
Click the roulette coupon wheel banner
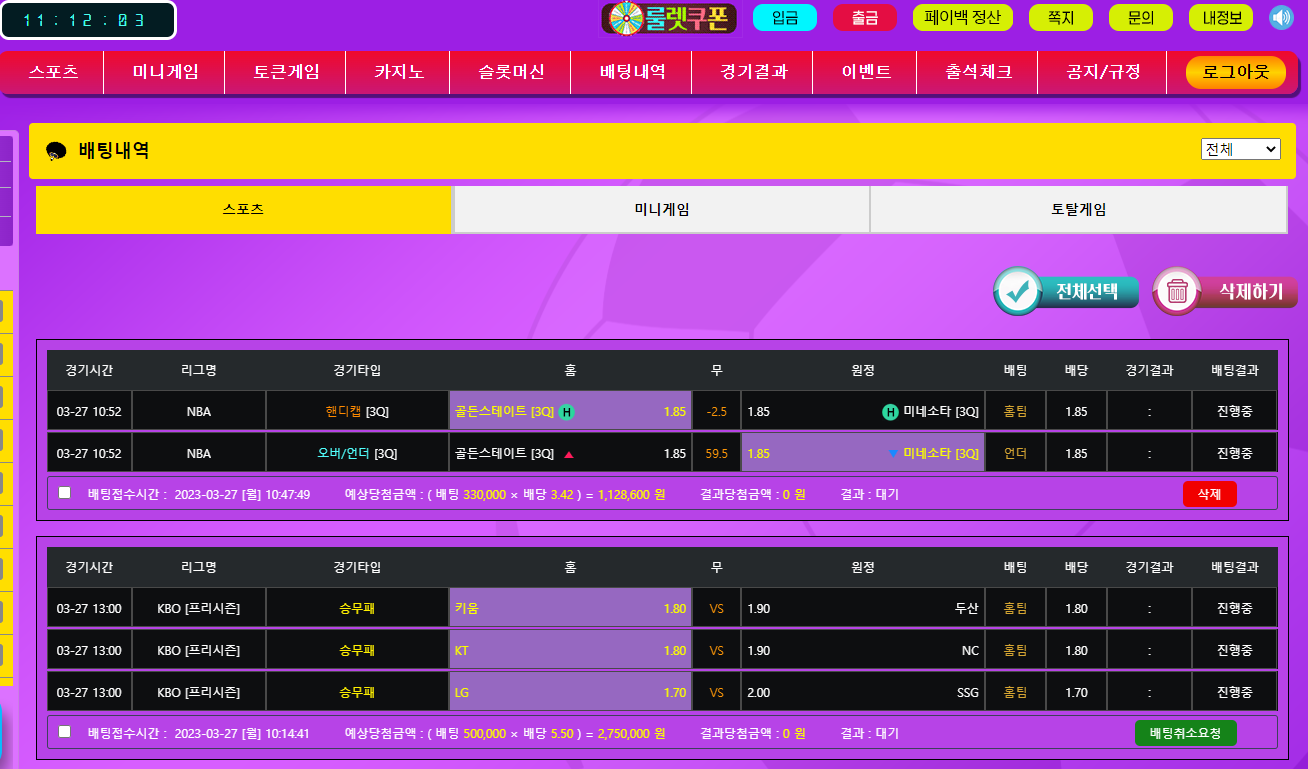(669, 18)
